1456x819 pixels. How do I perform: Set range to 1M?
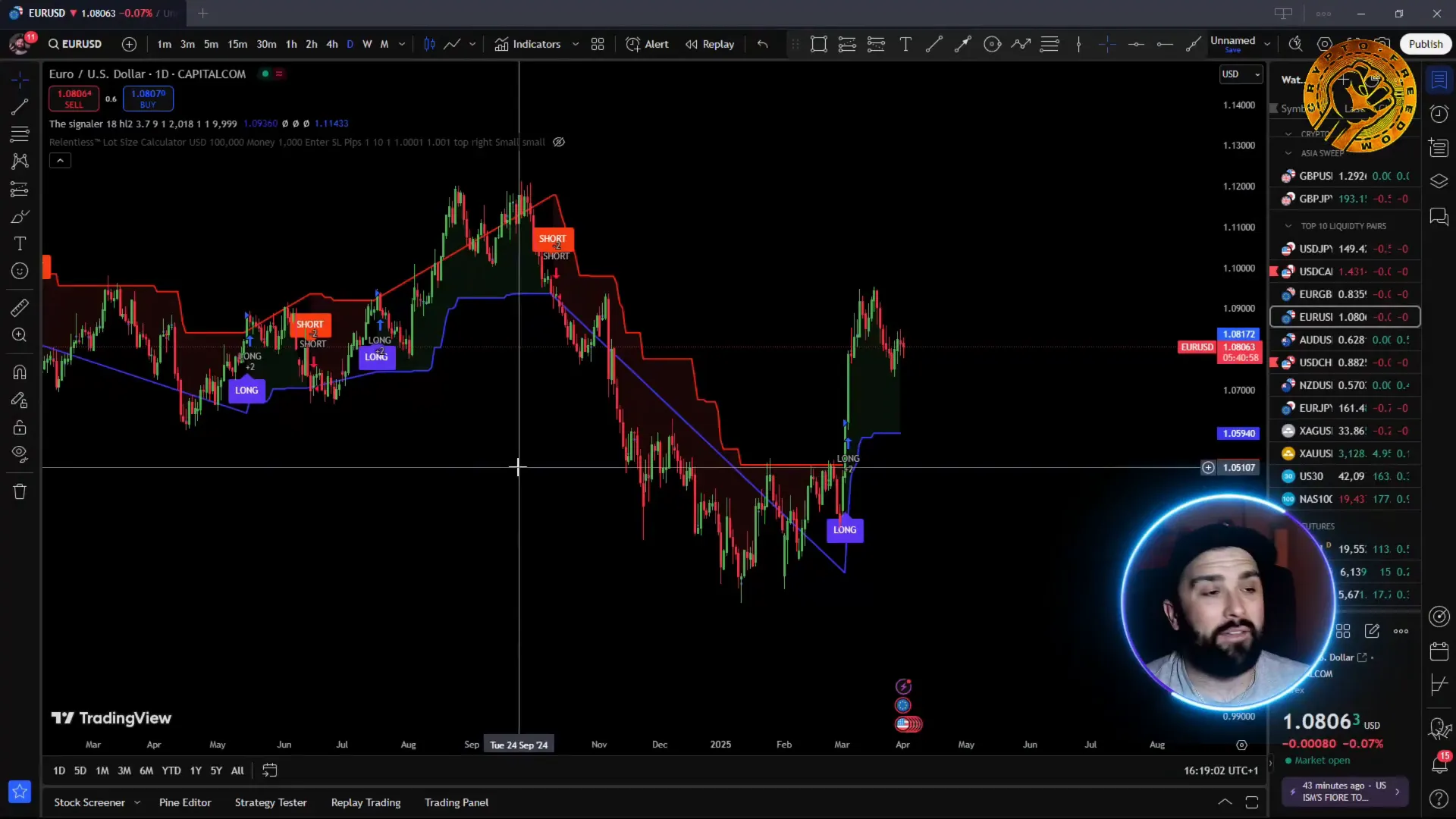[x=102, y=770]
